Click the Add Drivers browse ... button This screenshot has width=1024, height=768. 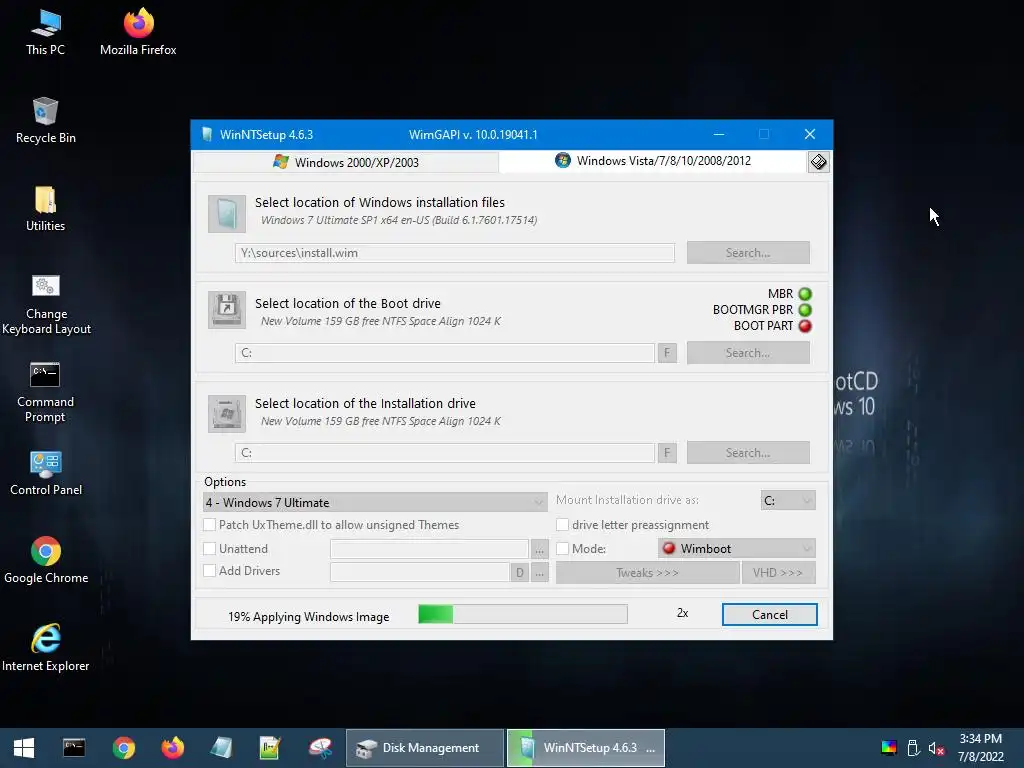point(539,572)
